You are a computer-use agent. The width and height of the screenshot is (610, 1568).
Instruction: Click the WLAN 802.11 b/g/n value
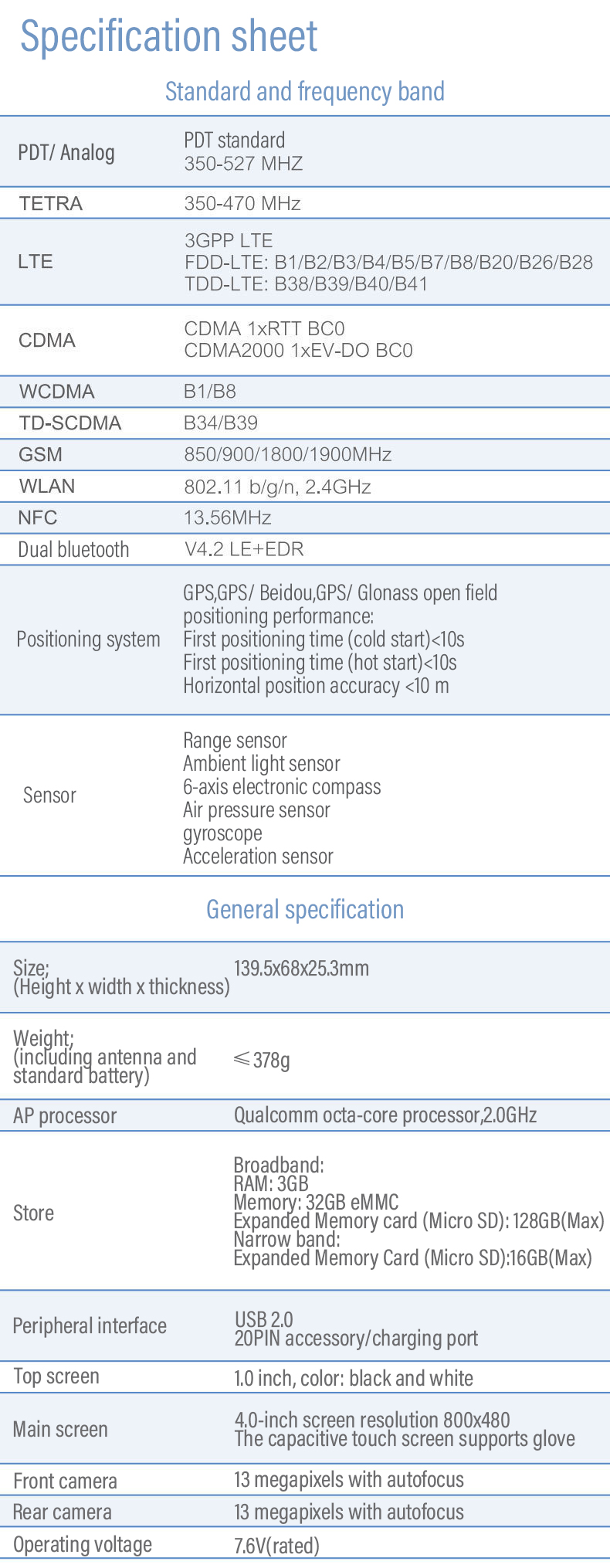pyautogui.click(x=277, y=487)
